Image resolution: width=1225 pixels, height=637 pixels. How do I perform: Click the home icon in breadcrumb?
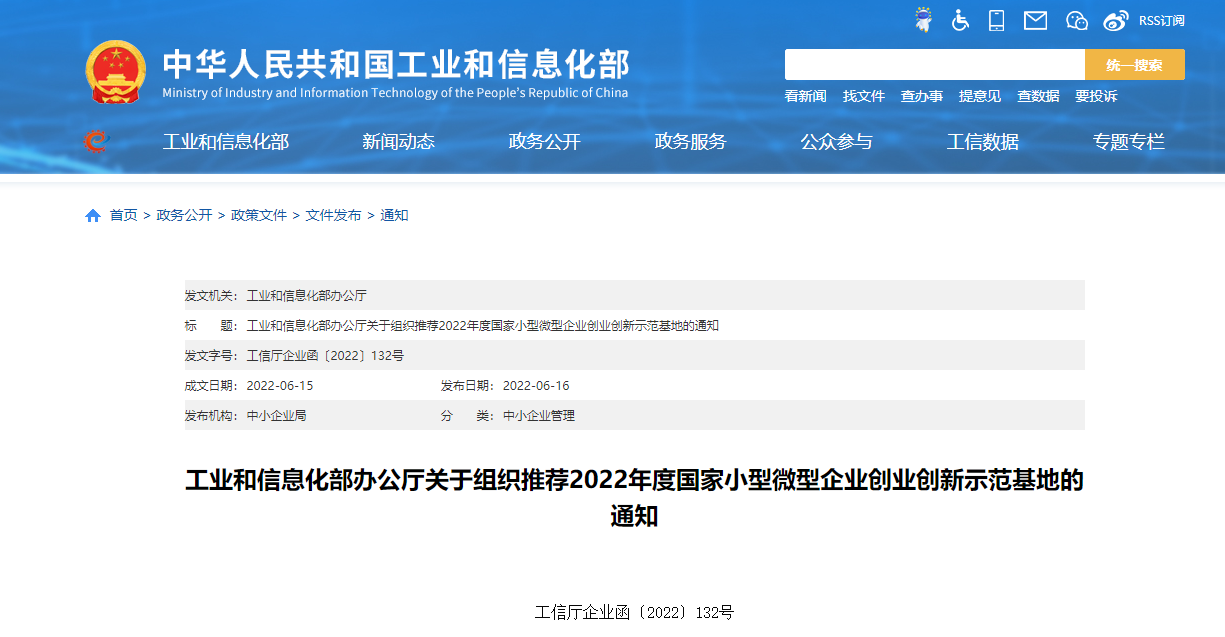pyautogui.click(x=93, y=216)
